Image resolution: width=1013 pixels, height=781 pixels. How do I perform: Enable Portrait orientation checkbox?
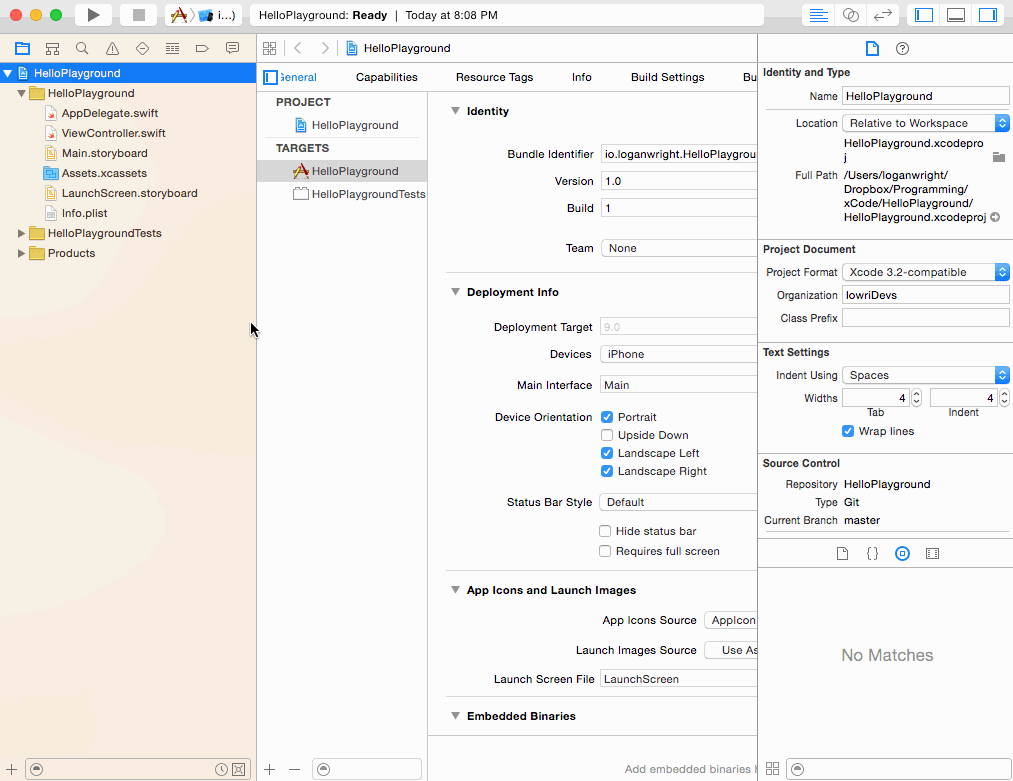coord(607,417)
